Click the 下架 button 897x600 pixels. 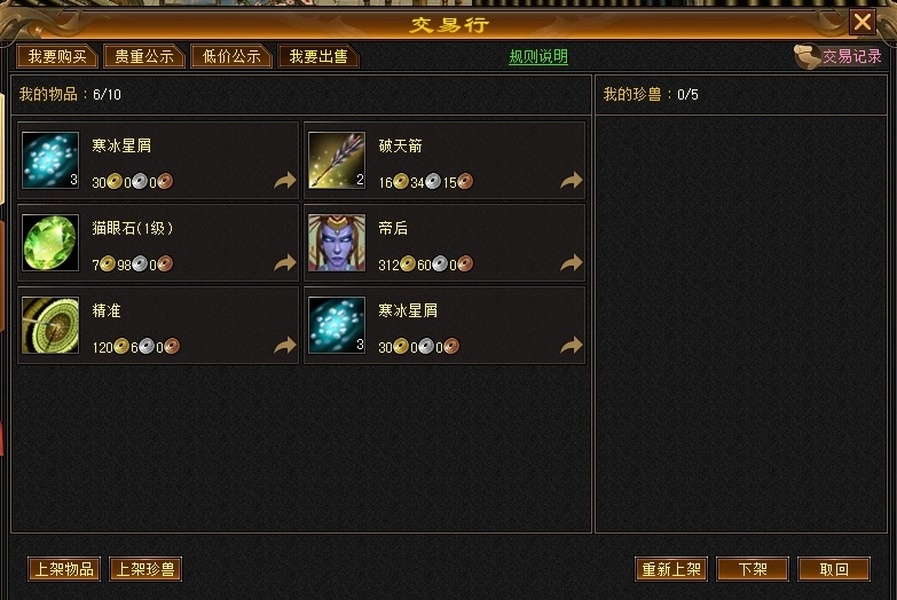click(x=752, y=569)
